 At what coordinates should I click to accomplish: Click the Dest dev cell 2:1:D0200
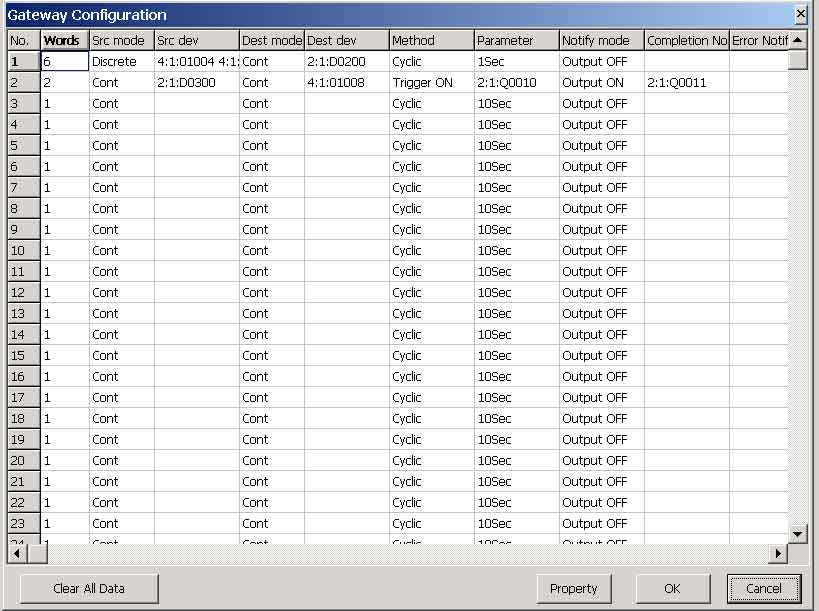(x=346, y=62)
